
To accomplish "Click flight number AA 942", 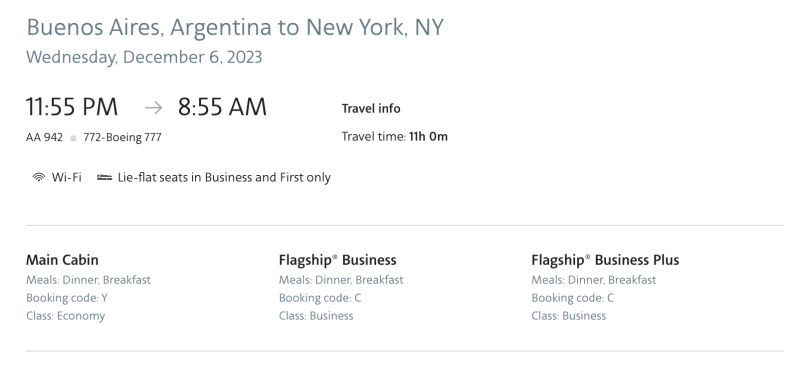I will [44, 137].
